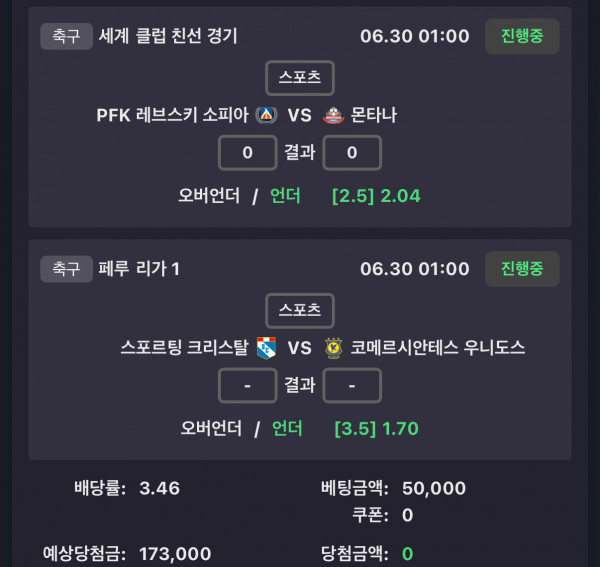
Task: Click the [2.5] 2.04 under odds
Action: (x=376, y=196)
